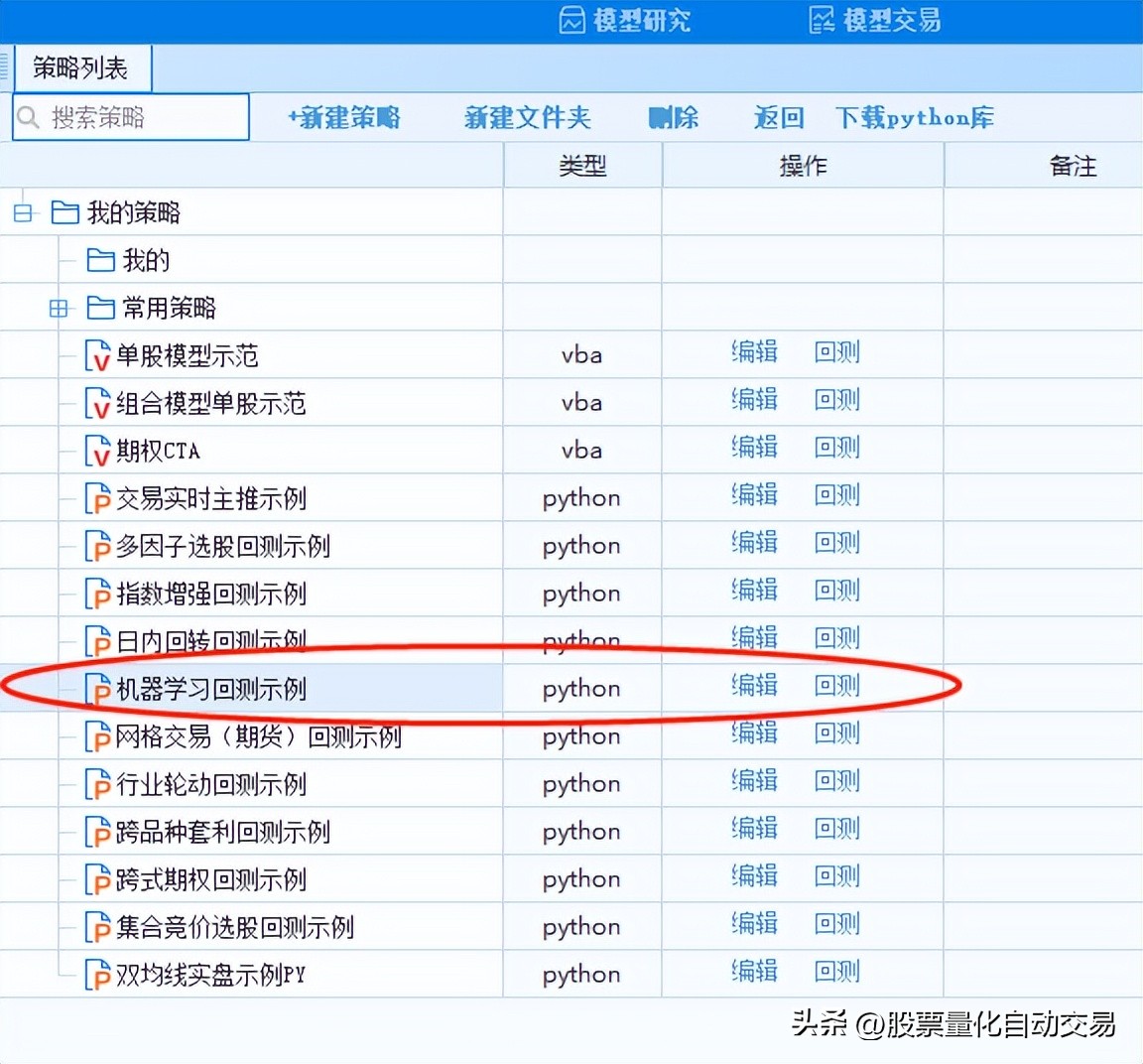
Task: Click the +新建策略 button
Action: pyautogui.click(x=343, y=117)
